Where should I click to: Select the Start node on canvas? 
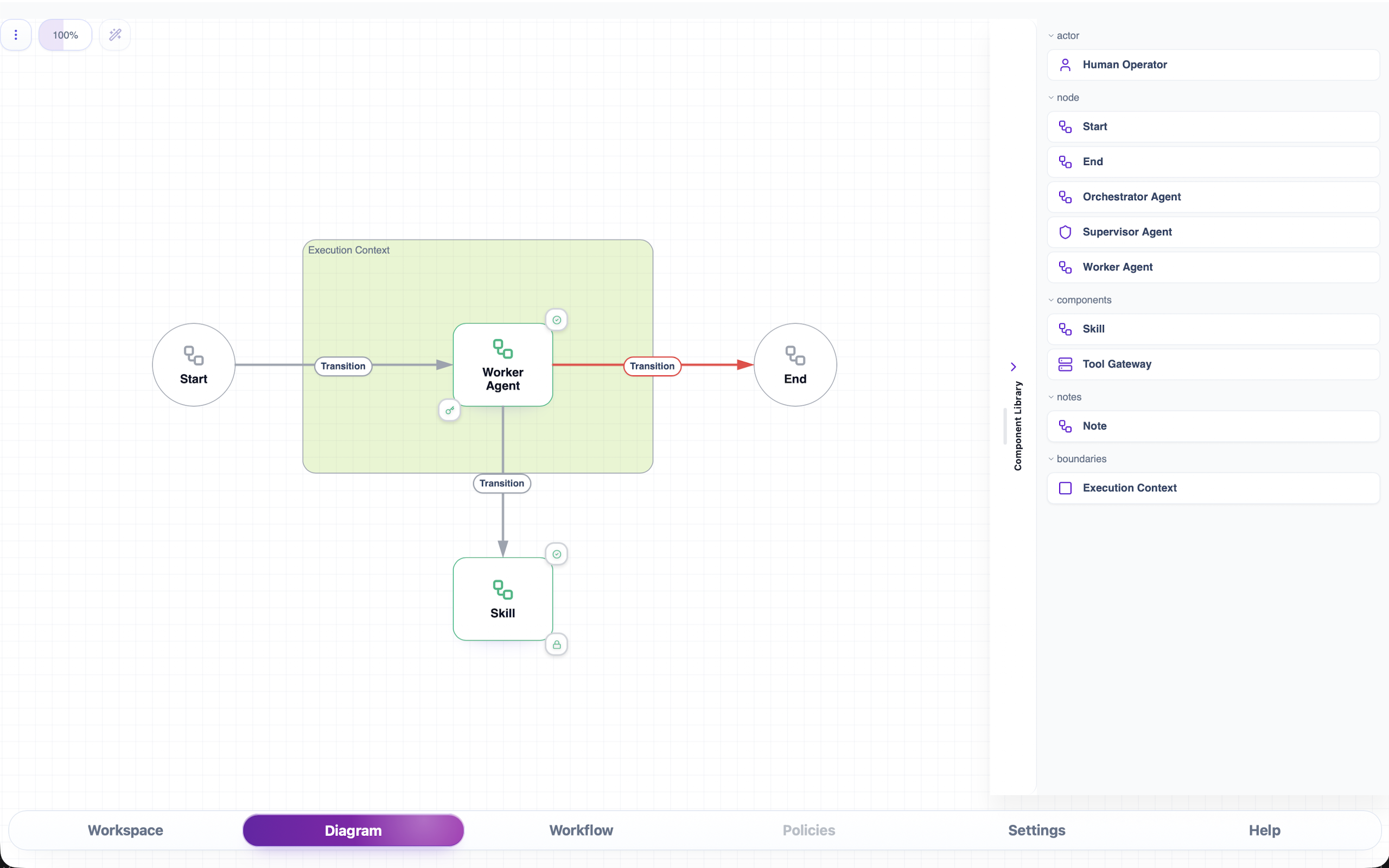[193, 365]
